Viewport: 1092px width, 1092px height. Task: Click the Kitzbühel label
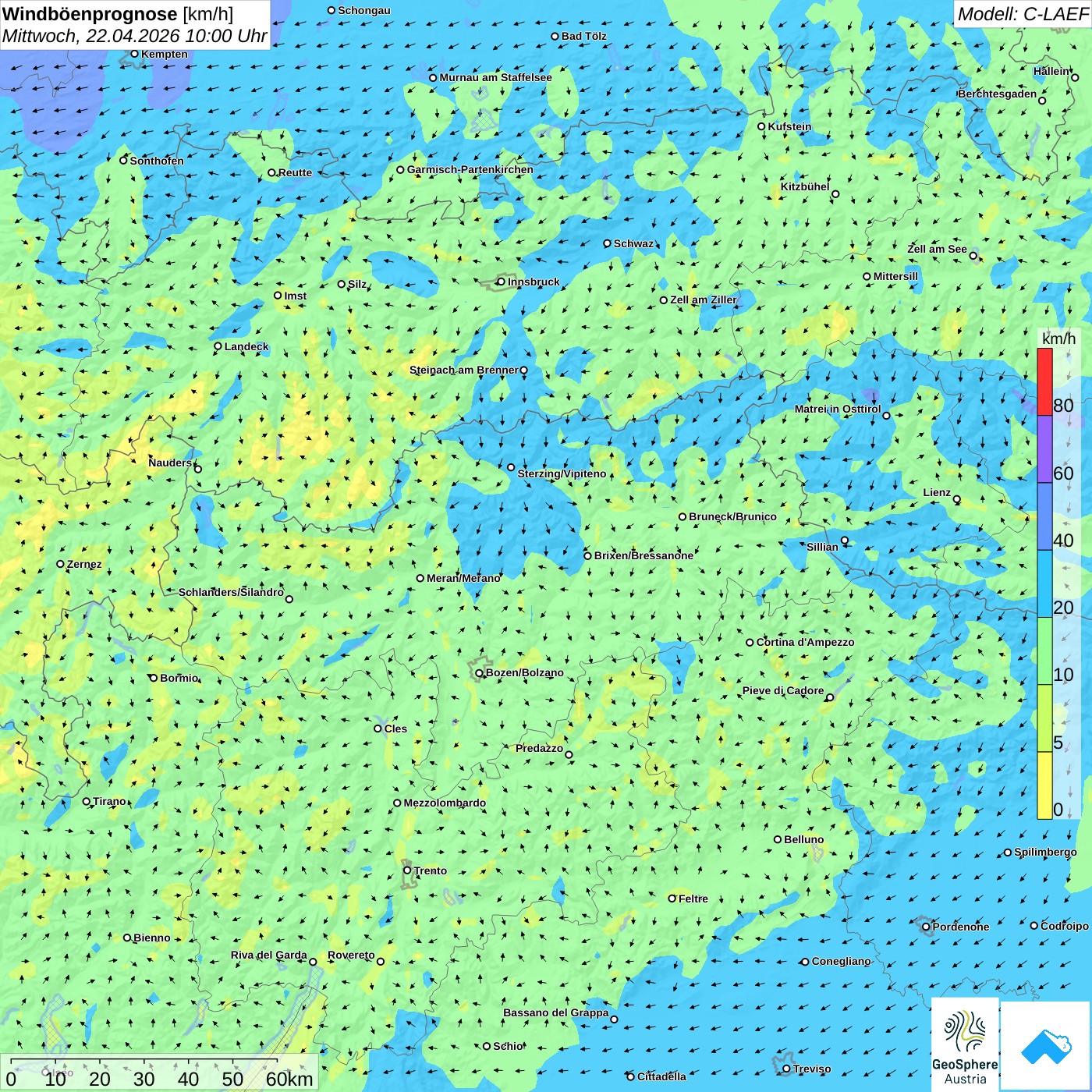pyautogui.click(x=805, y=186)
